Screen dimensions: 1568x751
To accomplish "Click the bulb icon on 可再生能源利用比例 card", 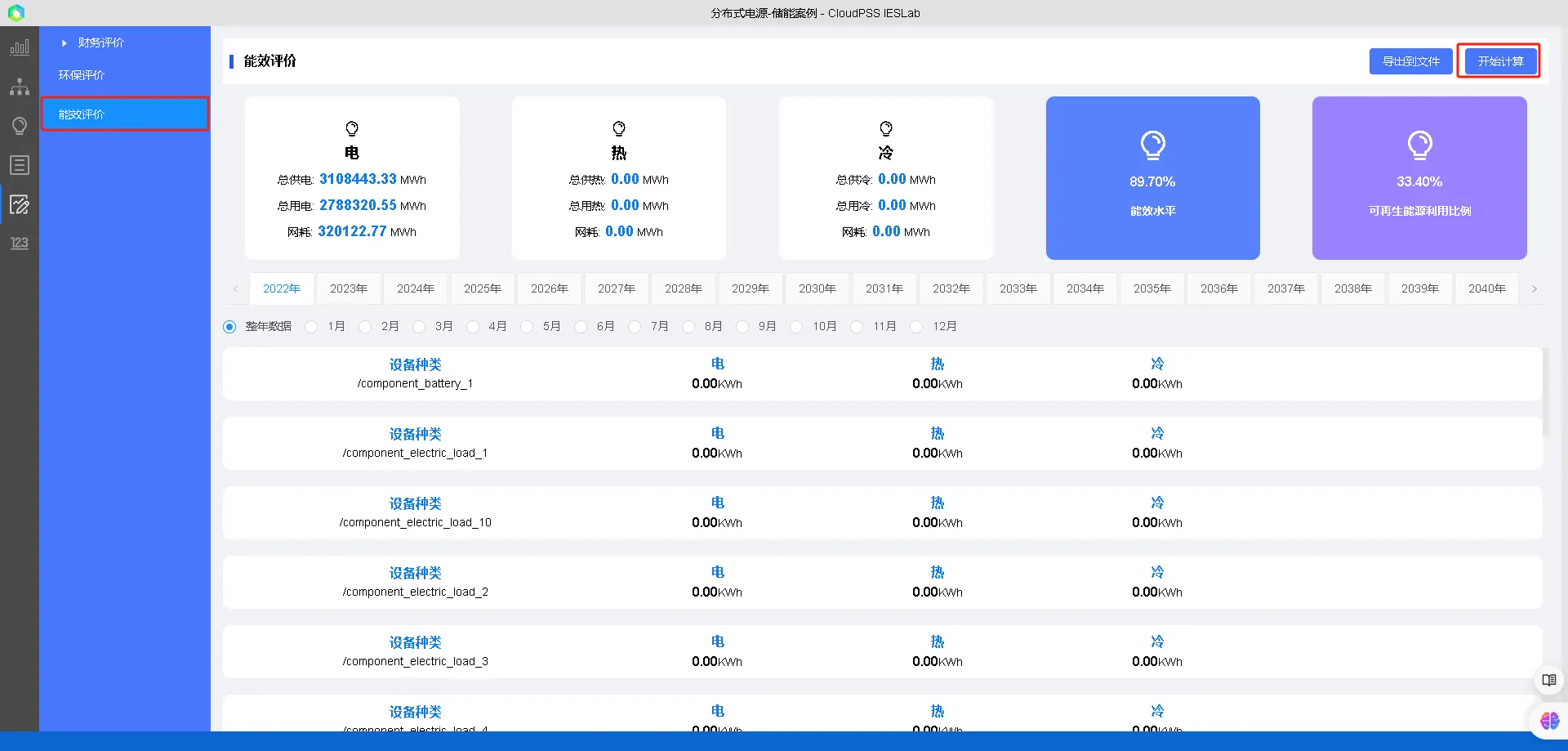I will [1420, 145].
